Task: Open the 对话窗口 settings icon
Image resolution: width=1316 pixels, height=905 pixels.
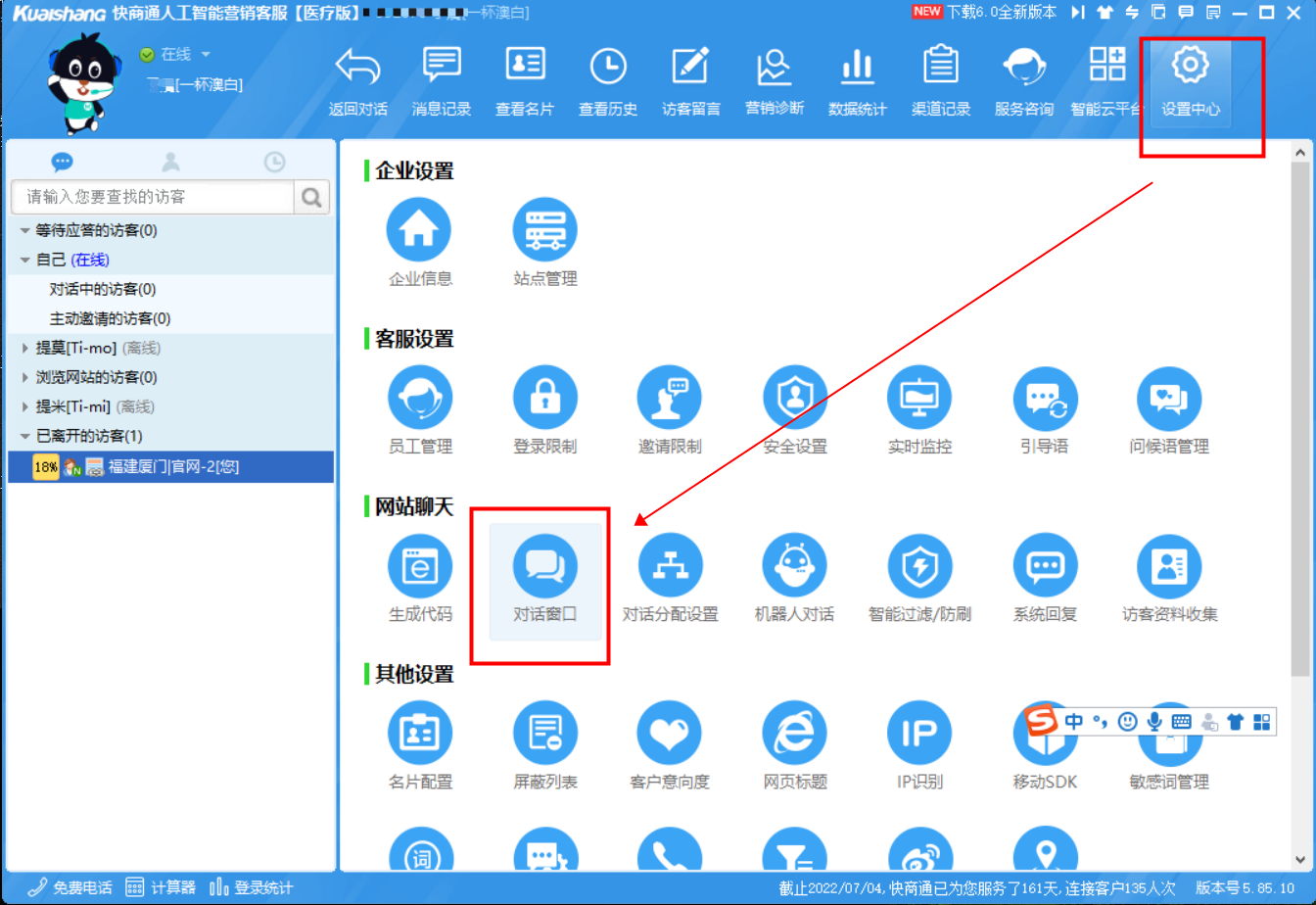Action: (x=544, y=568)
